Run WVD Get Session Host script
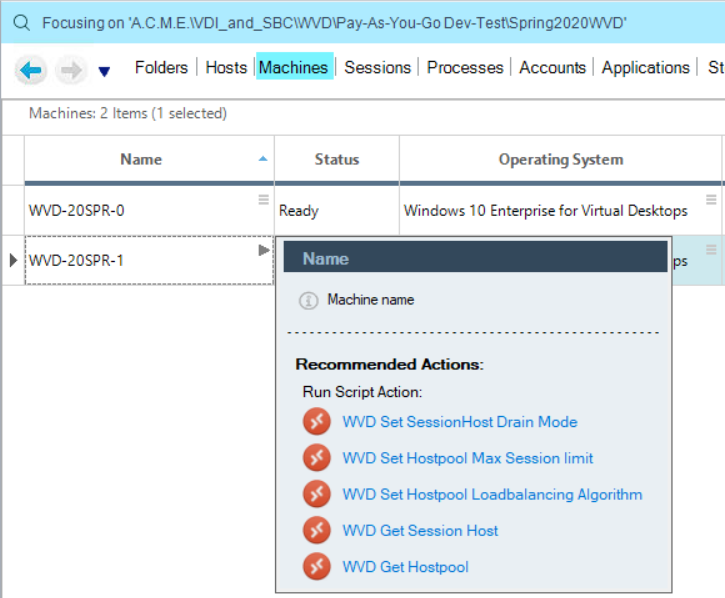Viewport: 725px width, 598px height. [x=420, y=530]
